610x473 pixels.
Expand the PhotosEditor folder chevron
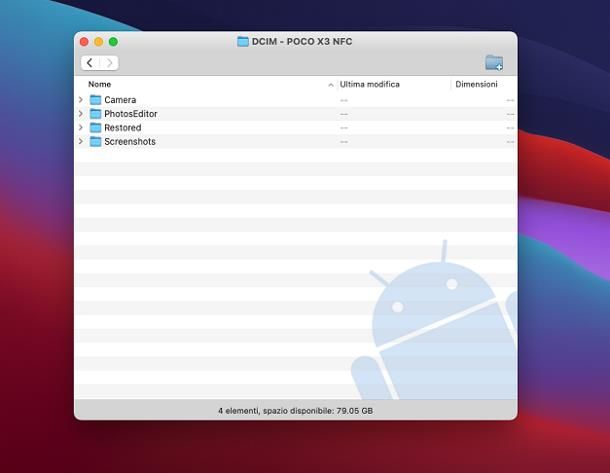[x=81, y=114]
